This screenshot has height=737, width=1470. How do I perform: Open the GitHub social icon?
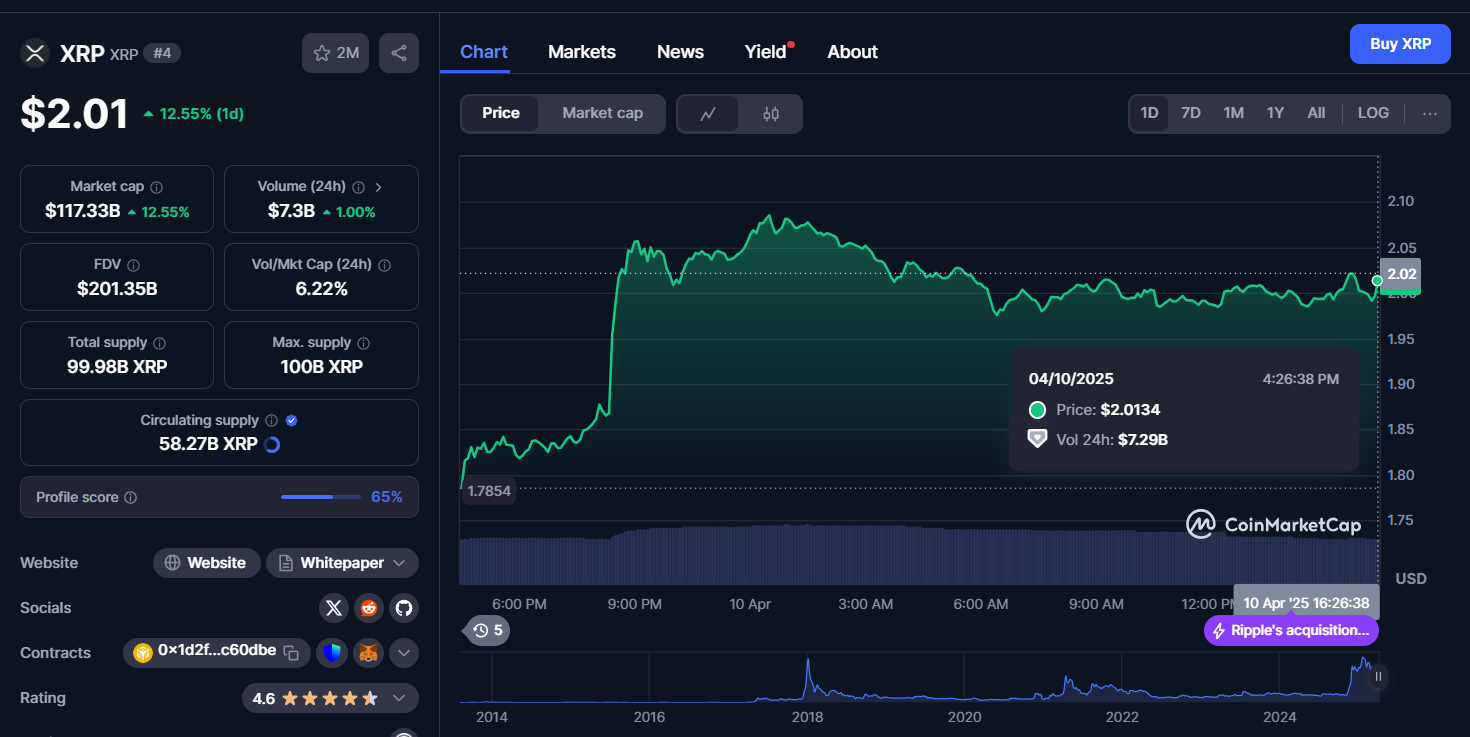403,608
